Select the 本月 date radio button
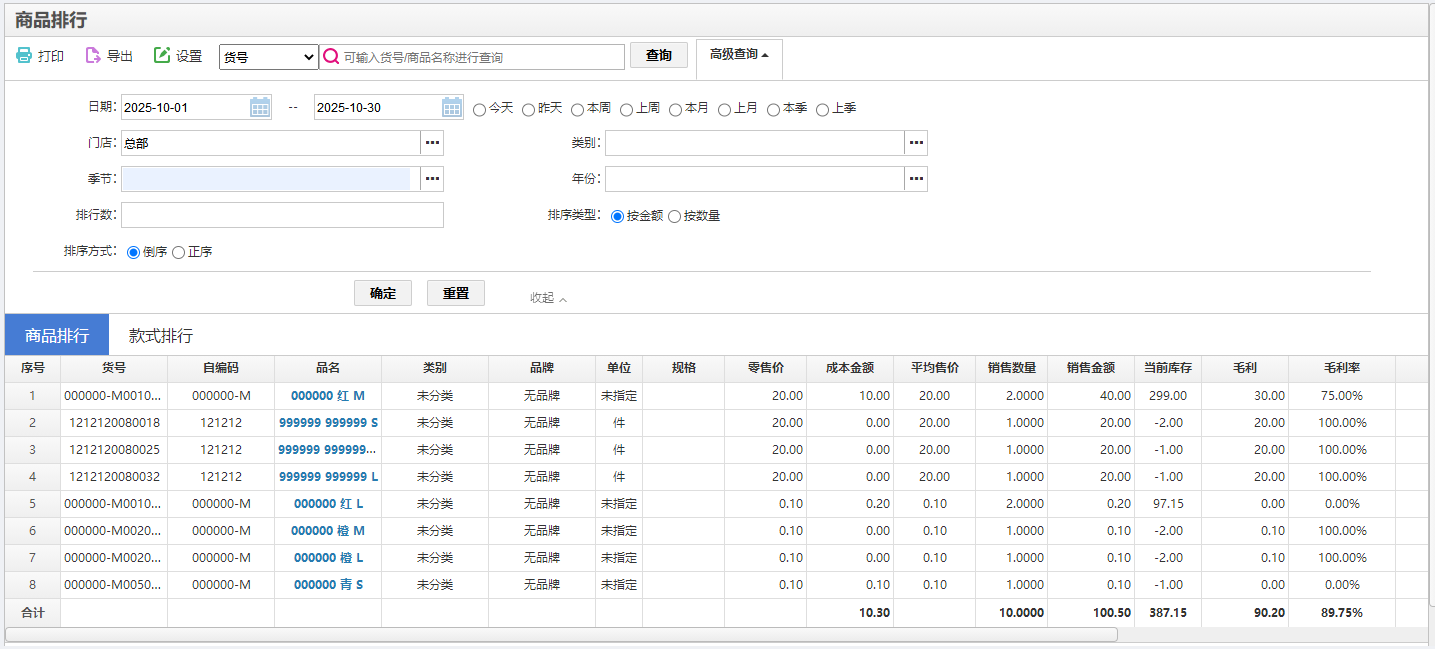1435x649 pixels. tap(676, 109)
